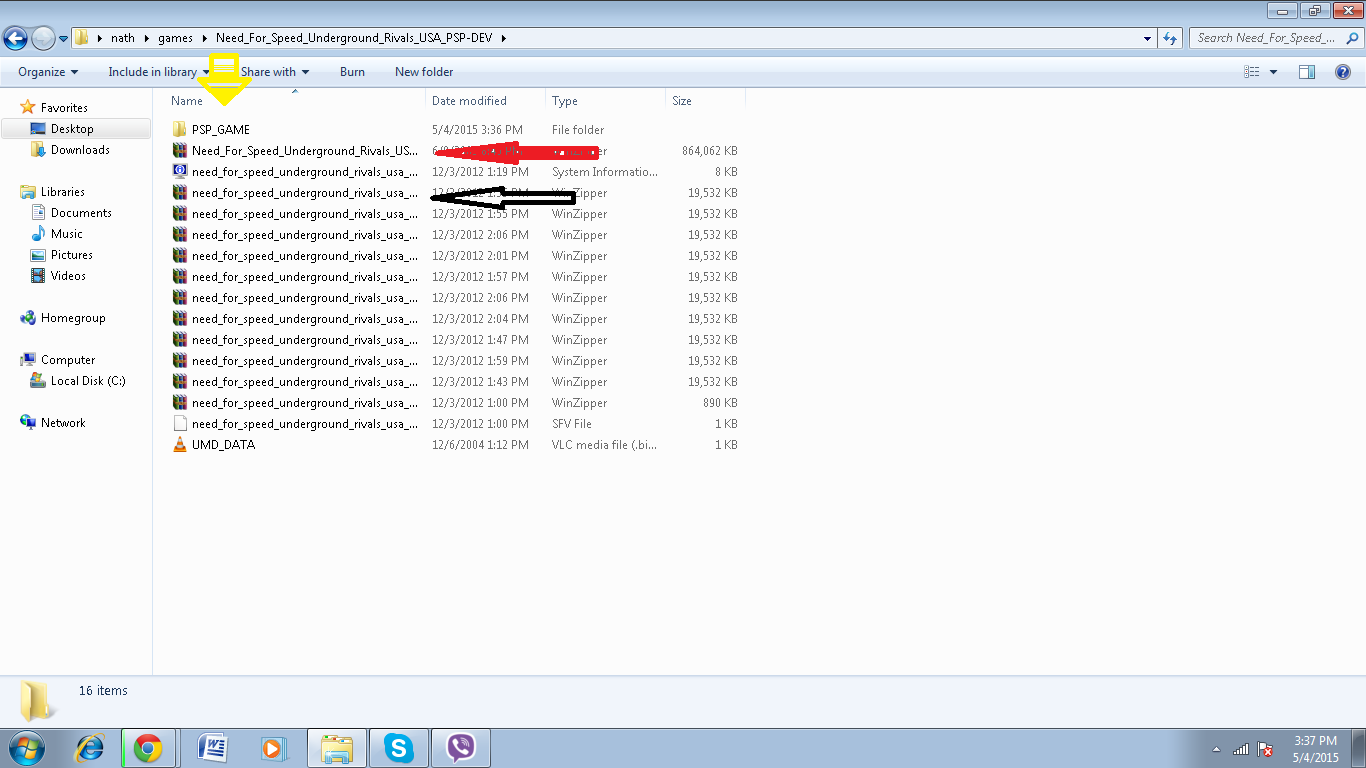This screenshot has height=768, width=1366.
Task: Click the System Information file icon
Action: pyautogui.click(x=180, y=172)
